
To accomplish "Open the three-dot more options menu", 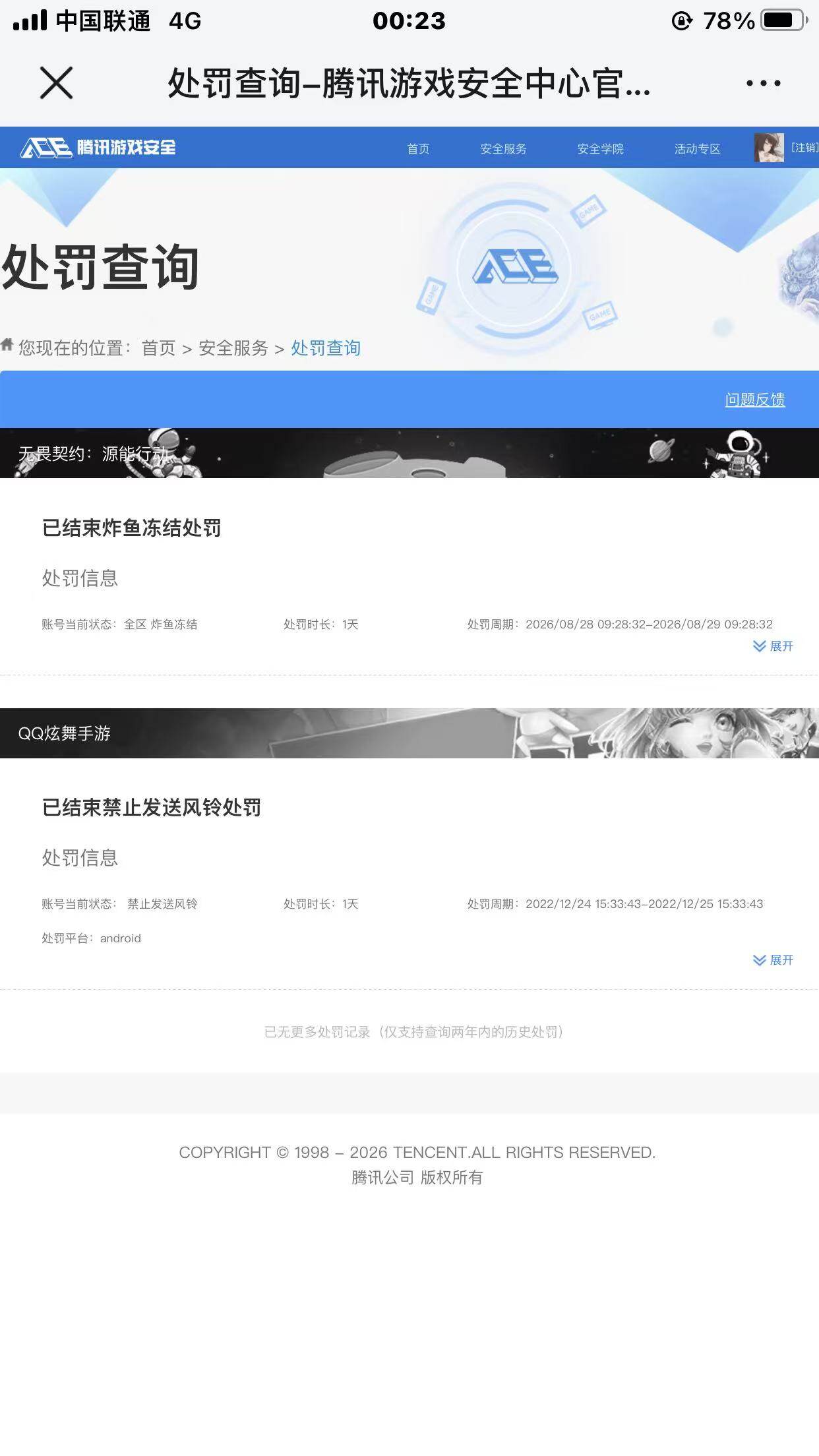I will tap(763, 83).
